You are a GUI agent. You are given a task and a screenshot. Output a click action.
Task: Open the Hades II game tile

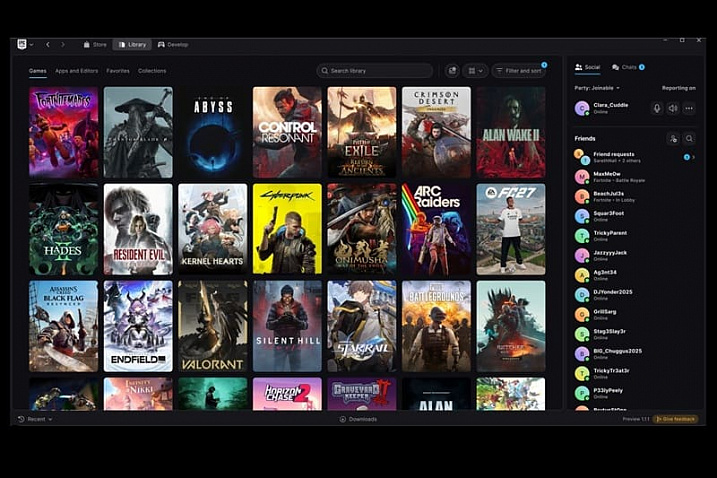pos(64,229)
